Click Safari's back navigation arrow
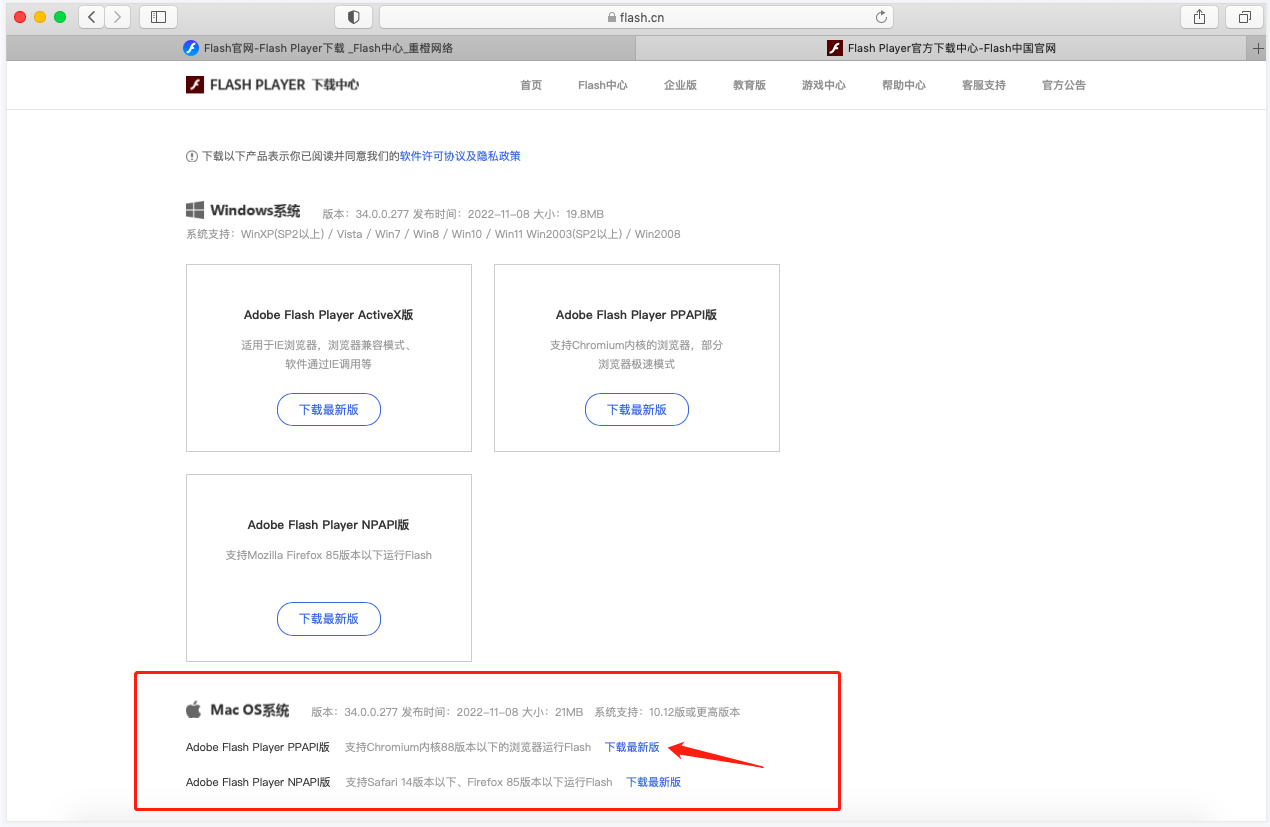The width and height of the screenshot is (1270, 827). coord(92,17)
